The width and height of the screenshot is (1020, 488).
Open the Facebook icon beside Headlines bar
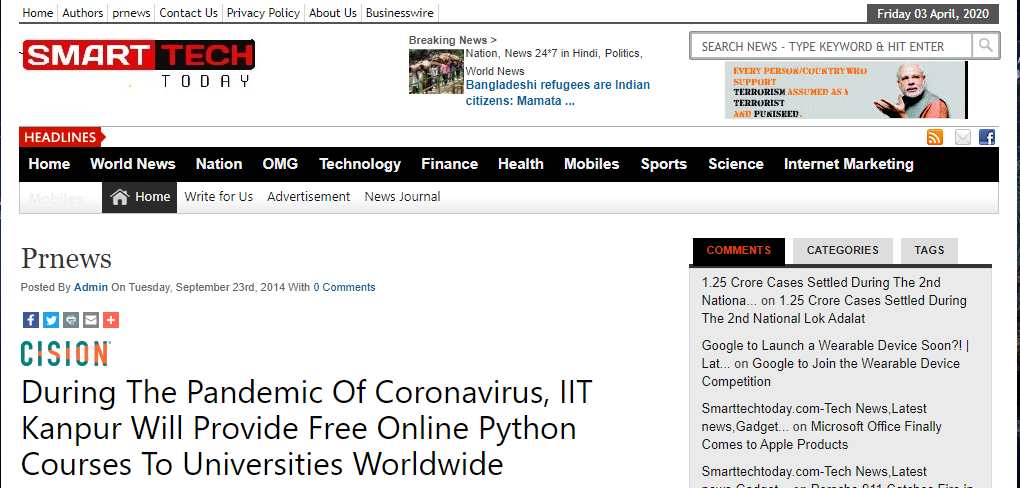tap(987, 137)
